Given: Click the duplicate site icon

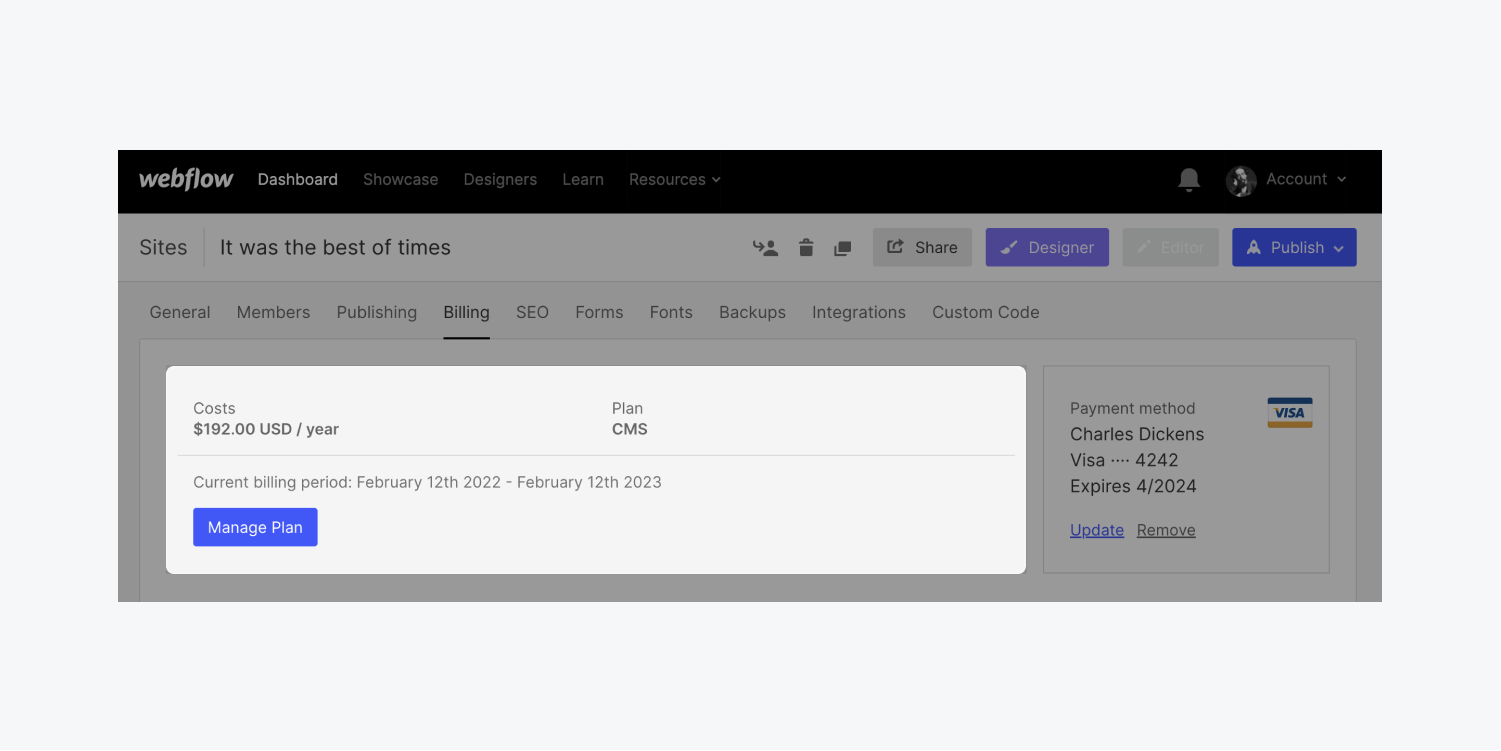Looking at the screenshot, I should pos(842,248).
